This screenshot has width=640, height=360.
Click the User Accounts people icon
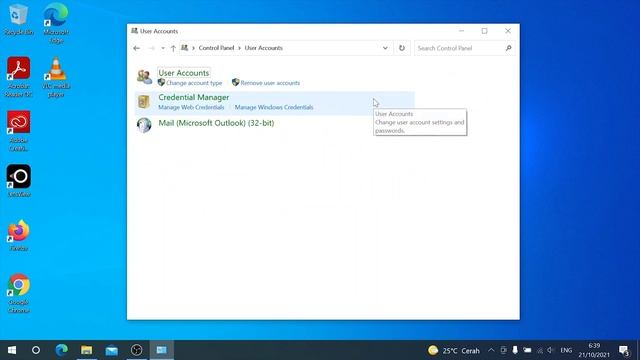click(x=144, y=76)
